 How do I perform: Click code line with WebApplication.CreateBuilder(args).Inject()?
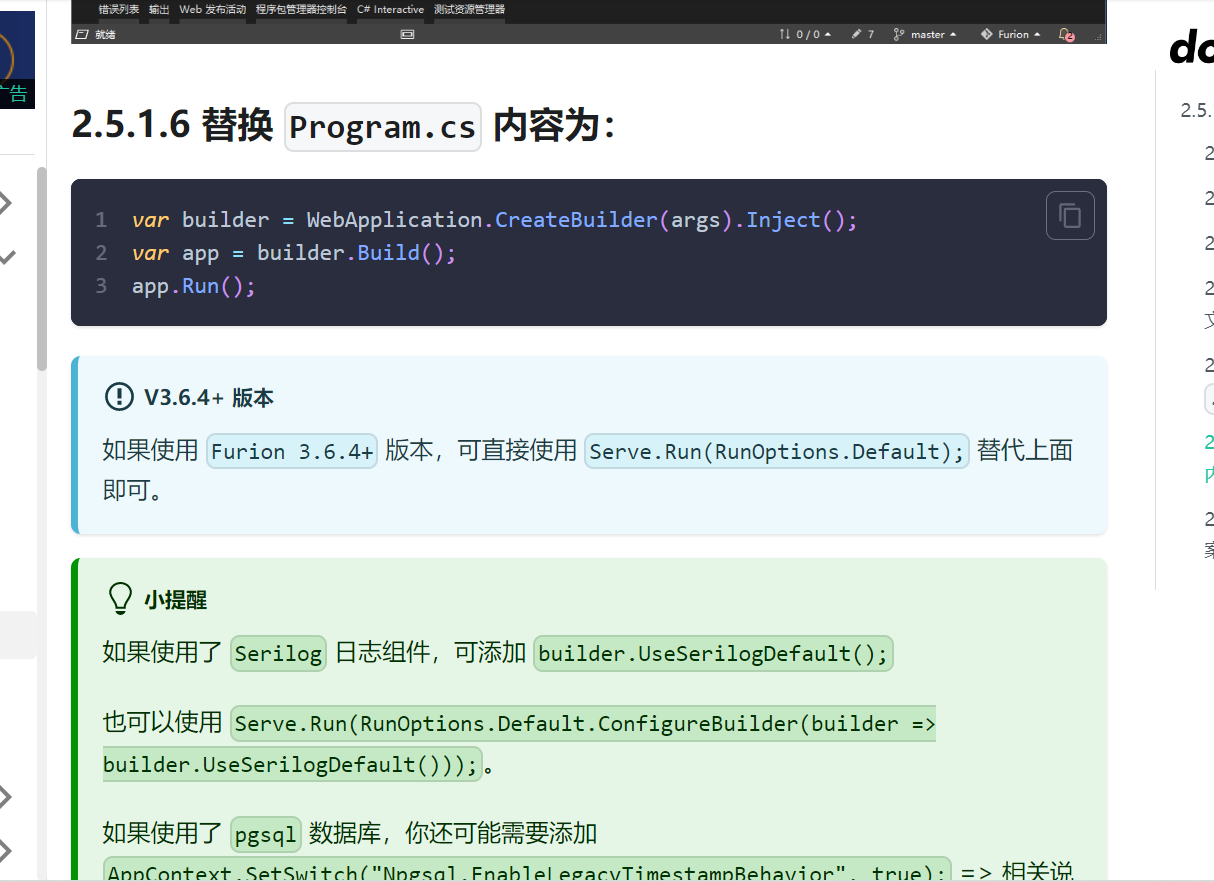(x=494, y=220)
